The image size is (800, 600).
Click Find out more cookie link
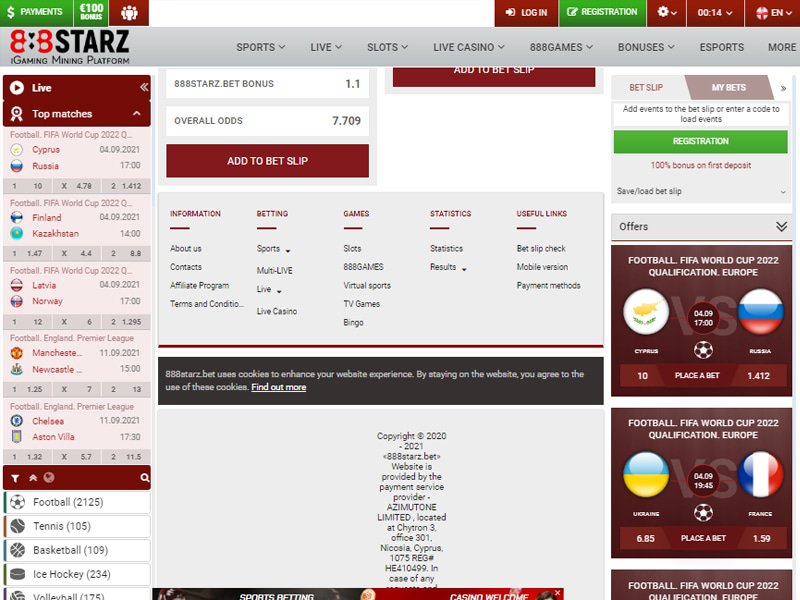click(279, 387)
